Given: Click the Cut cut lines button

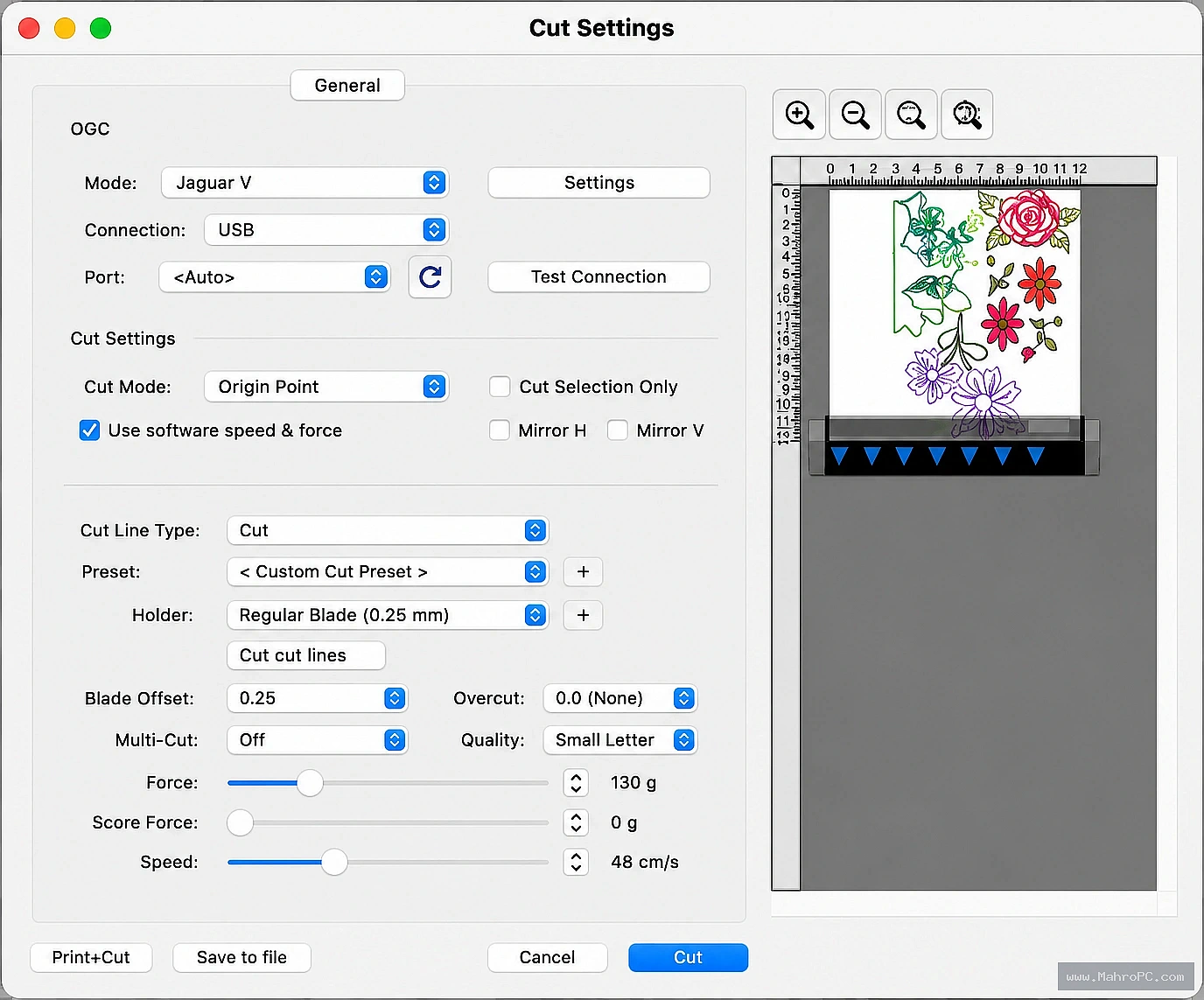Looking at the screenshot, I should [306, 655].
